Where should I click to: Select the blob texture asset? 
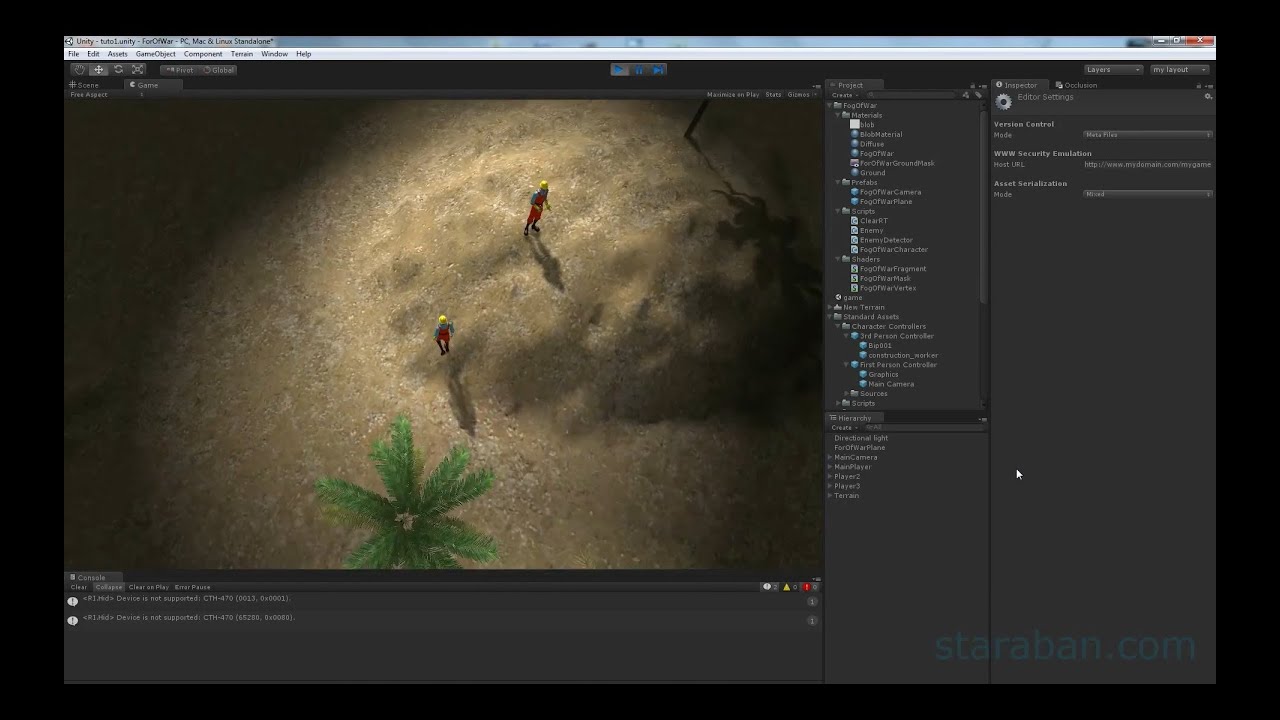click(x=861, y=125)
